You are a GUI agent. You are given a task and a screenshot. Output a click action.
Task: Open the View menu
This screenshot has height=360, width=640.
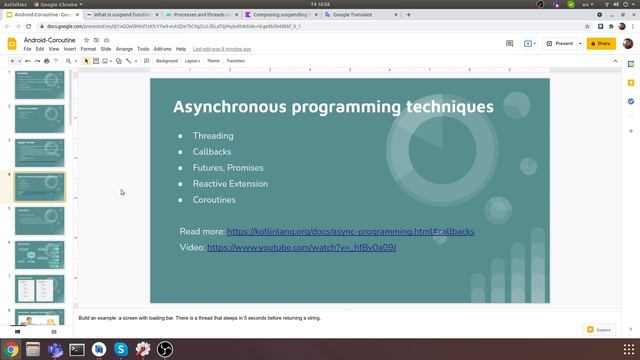54,49
